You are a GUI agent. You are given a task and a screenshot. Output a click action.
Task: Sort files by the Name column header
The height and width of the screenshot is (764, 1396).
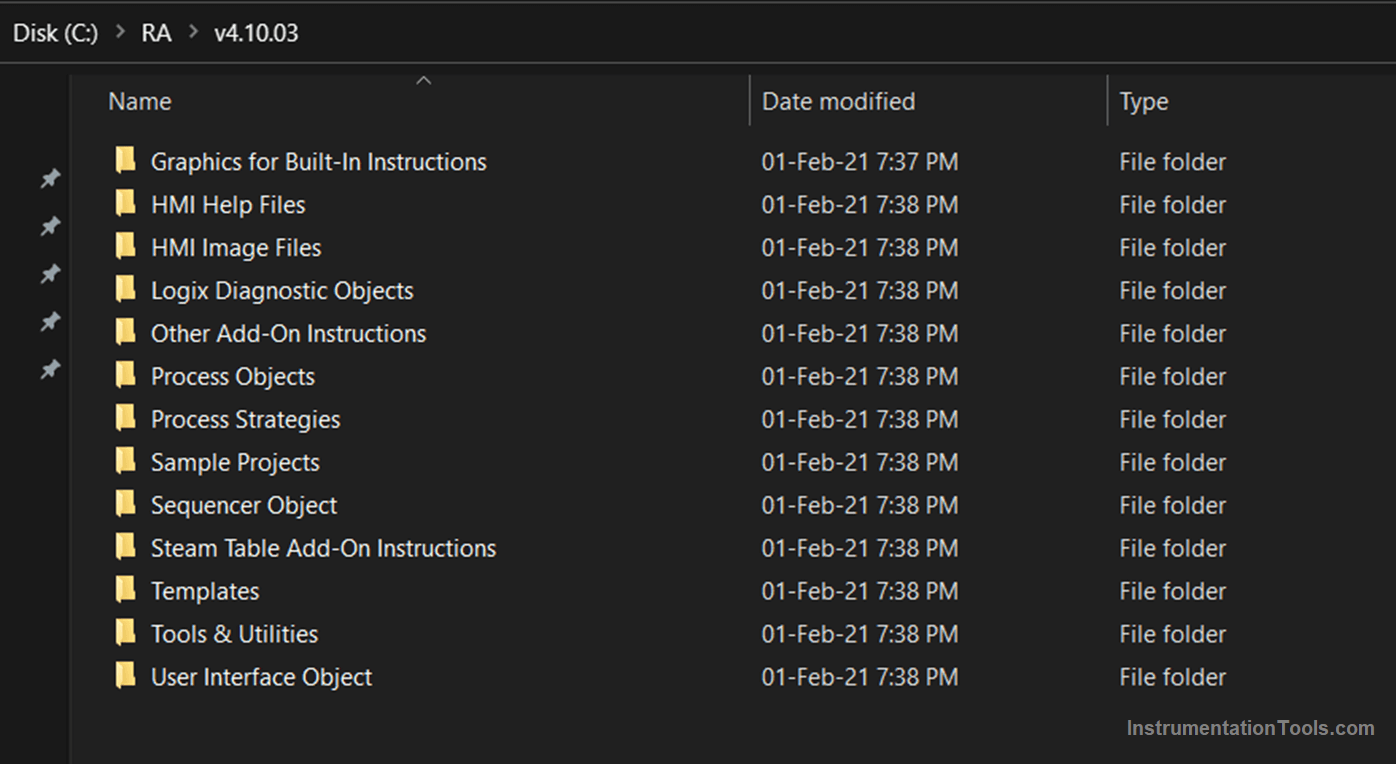point(140,102)
